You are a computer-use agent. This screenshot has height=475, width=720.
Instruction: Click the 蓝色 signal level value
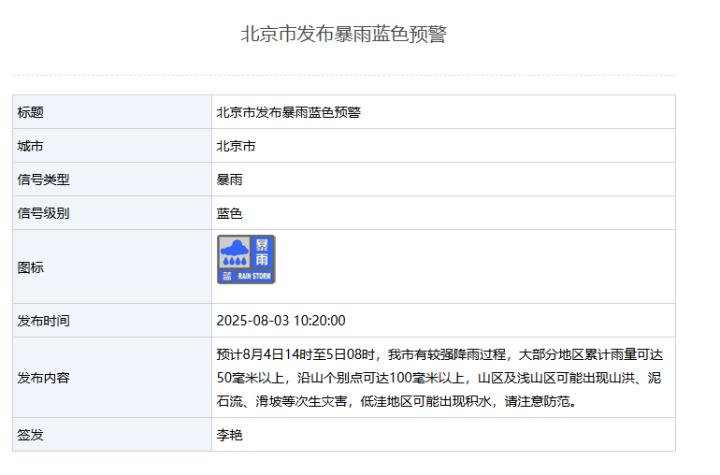pyautogui.click(x=230, y=214)
